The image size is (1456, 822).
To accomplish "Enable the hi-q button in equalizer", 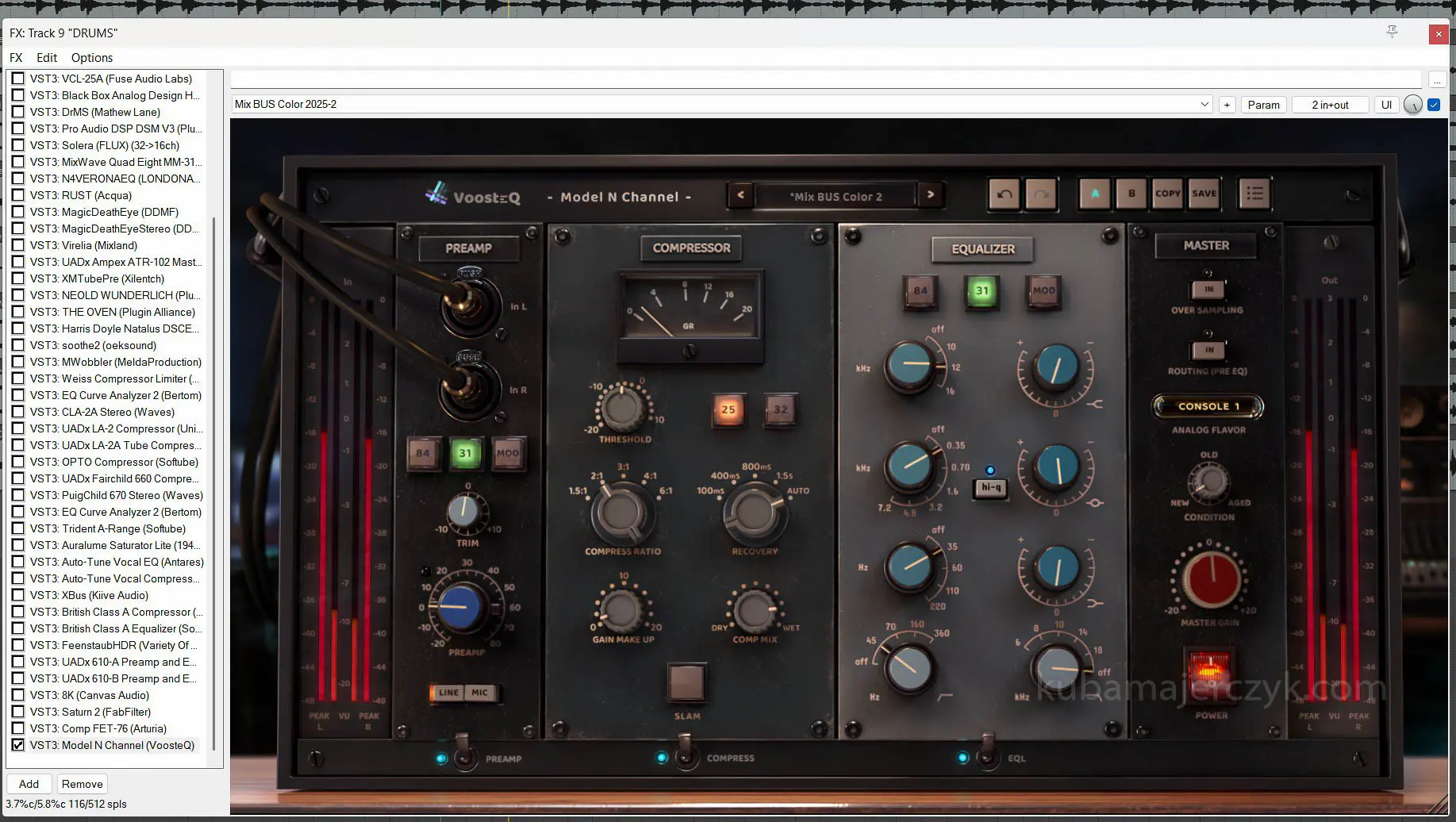I will 990,487.
